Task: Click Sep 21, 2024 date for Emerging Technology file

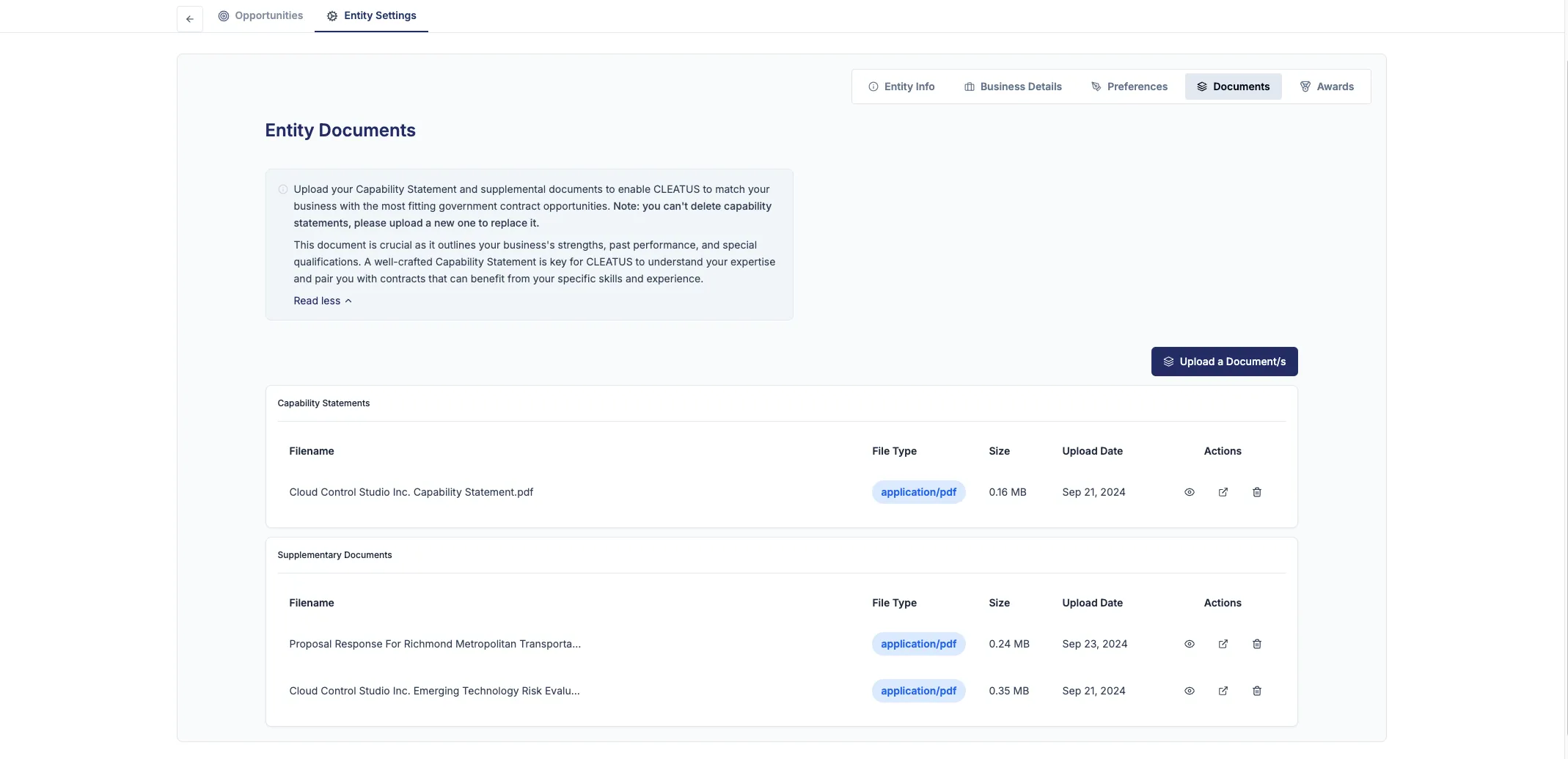Action: coord(1093,691)
